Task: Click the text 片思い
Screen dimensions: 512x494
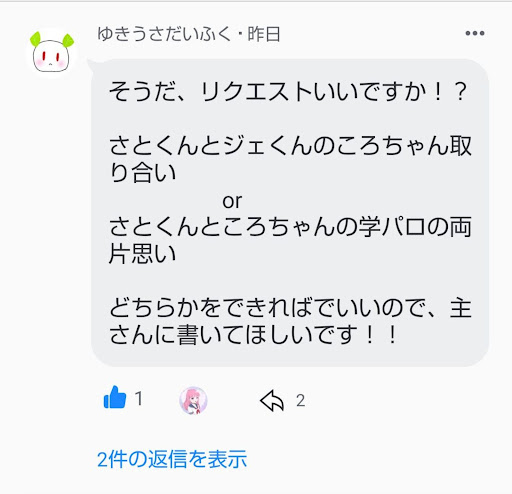Action: click(x=142, y=254)
